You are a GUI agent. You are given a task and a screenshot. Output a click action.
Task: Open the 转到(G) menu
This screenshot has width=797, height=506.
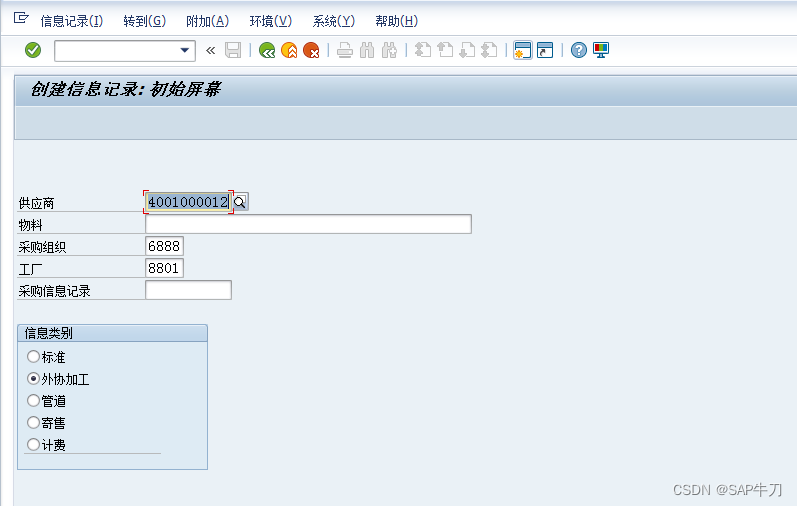coord(145,21)
